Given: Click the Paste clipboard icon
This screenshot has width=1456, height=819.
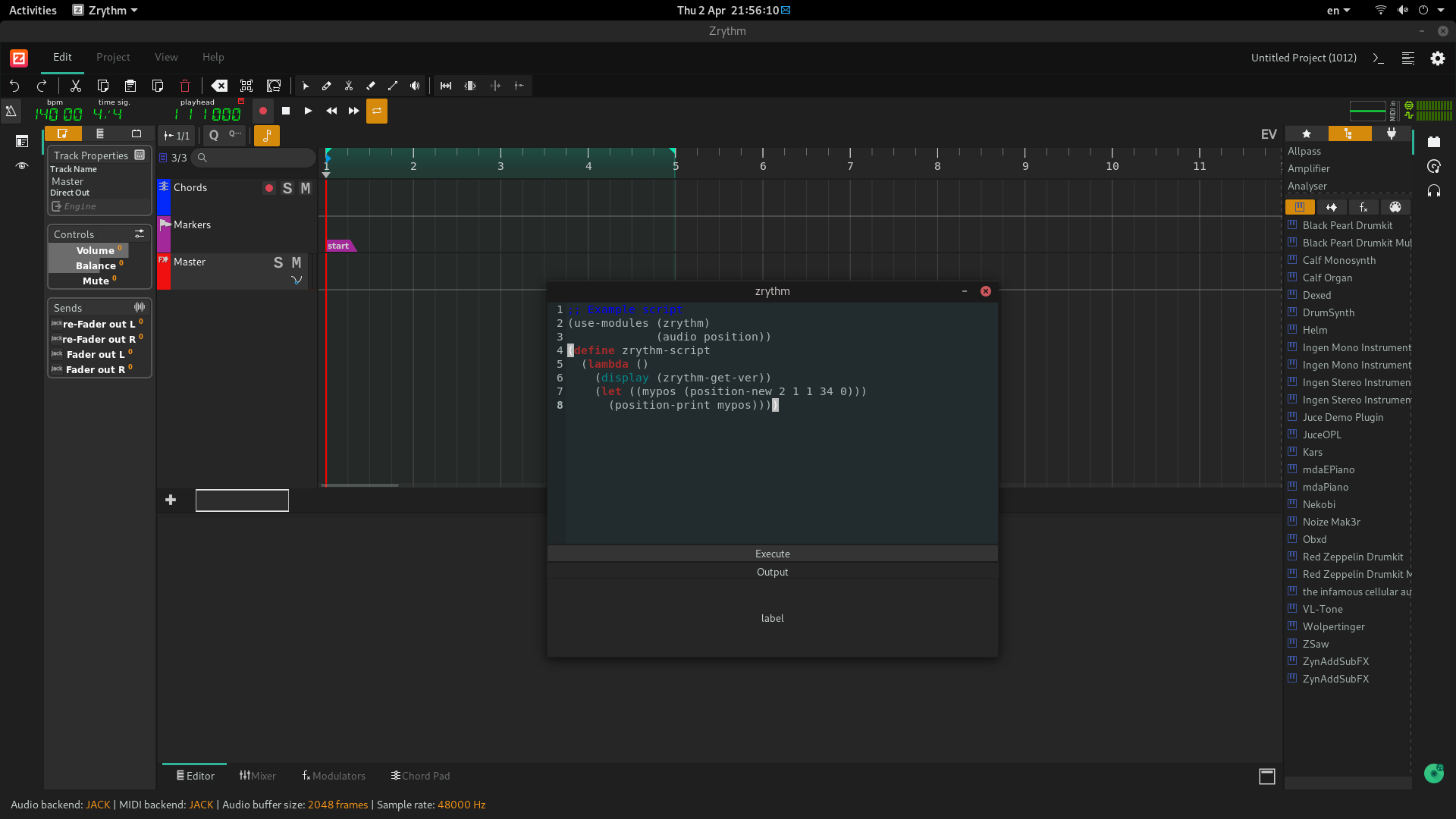Looking at the screenshot, I should click(130, 86).
